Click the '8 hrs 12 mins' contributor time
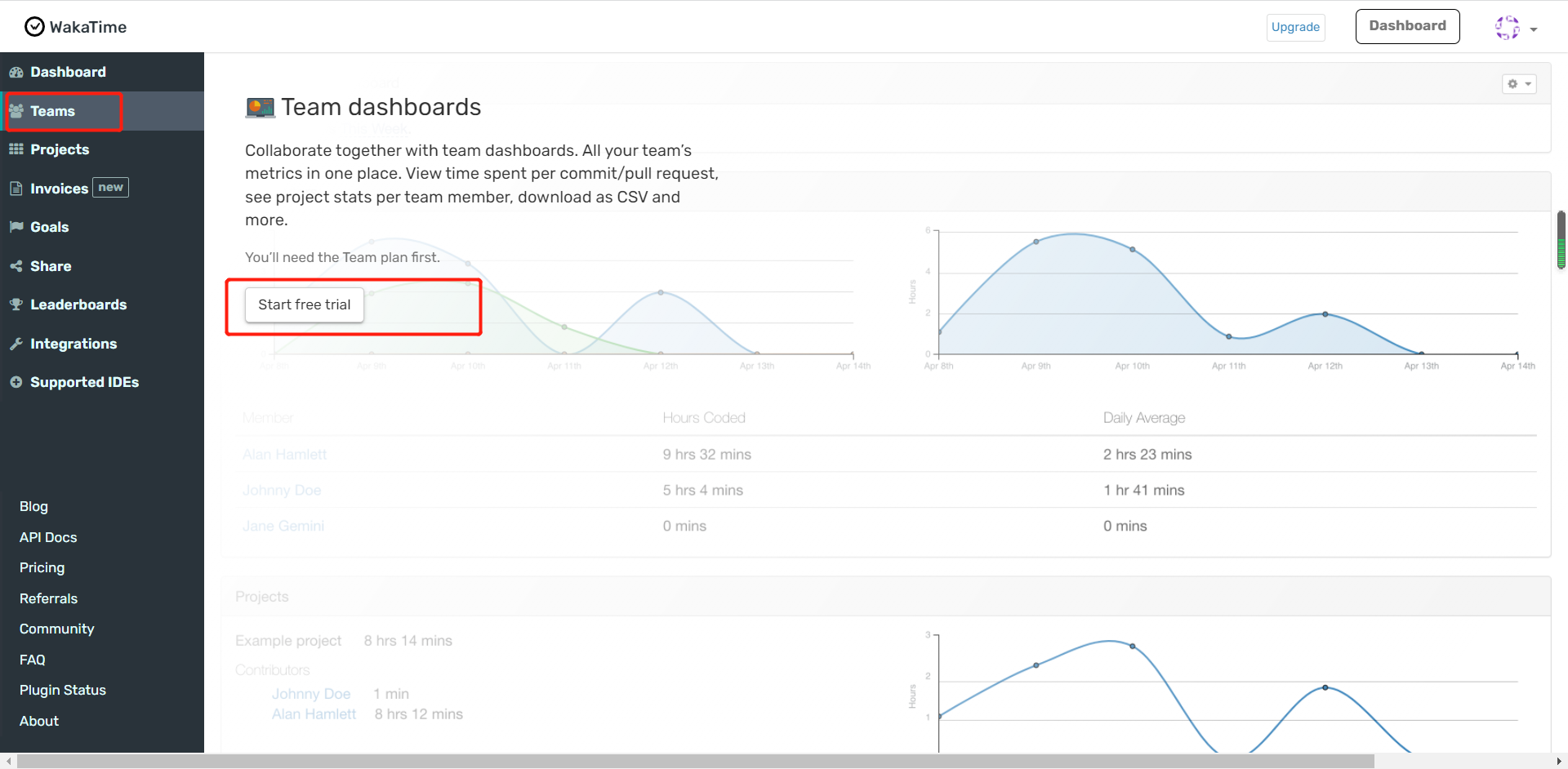The height and width of the screenshot is (769, 1568). click(x=419, y=714)
